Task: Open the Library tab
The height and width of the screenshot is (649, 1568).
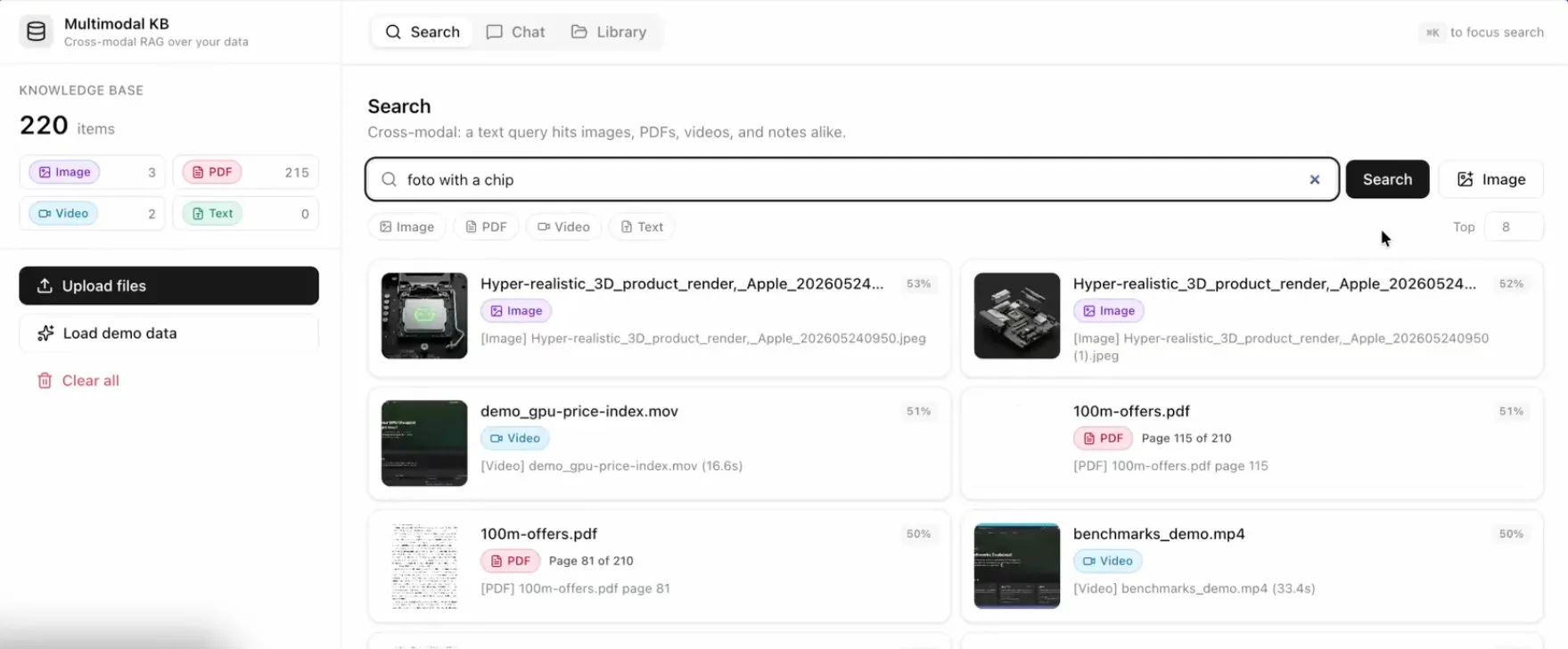Action: coord(609,32)
